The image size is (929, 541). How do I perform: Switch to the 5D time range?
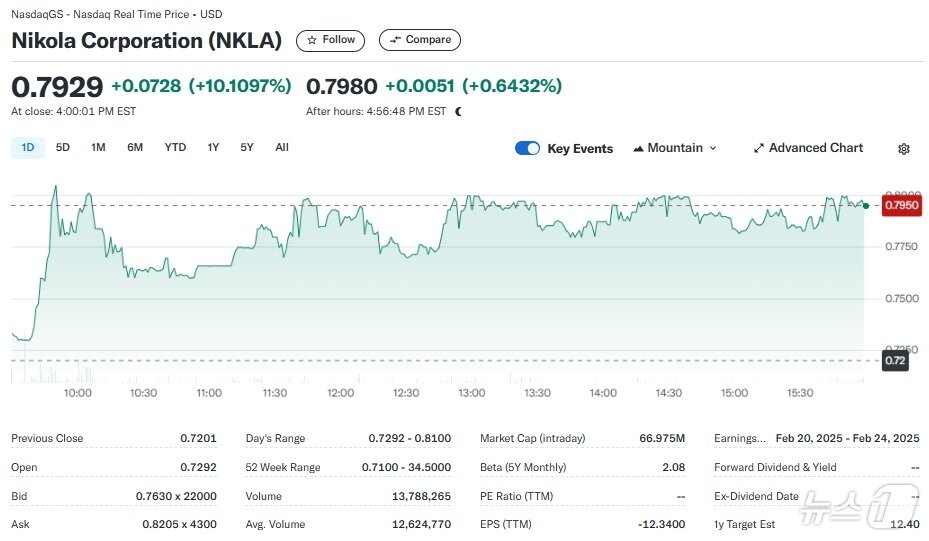[63, 148]
